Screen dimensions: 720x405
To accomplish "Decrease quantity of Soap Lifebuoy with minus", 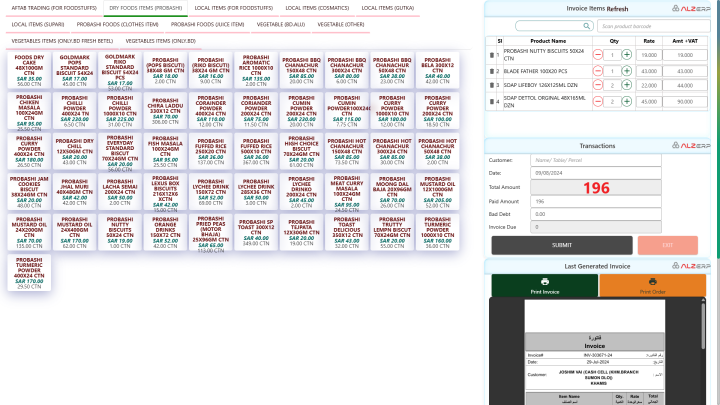I will 597,86.
